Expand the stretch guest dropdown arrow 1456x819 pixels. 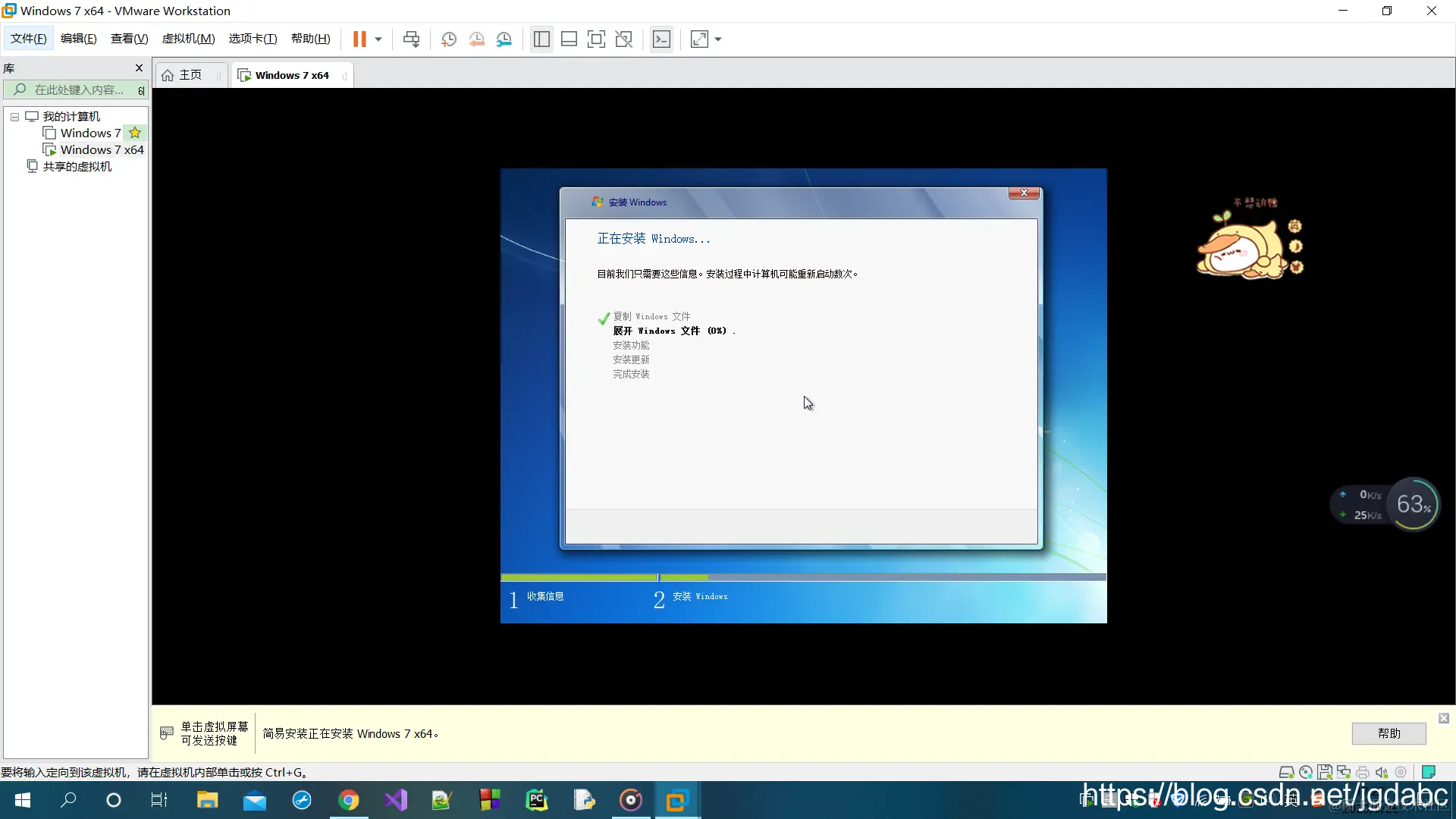pos(718,39)
